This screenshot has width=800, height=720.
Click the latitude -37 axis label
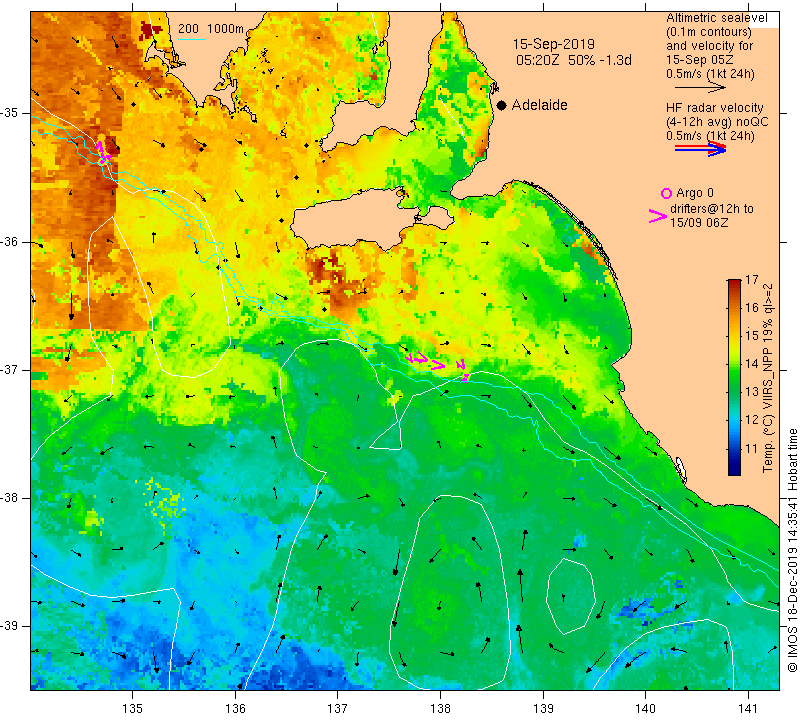[x=10, y=369]
